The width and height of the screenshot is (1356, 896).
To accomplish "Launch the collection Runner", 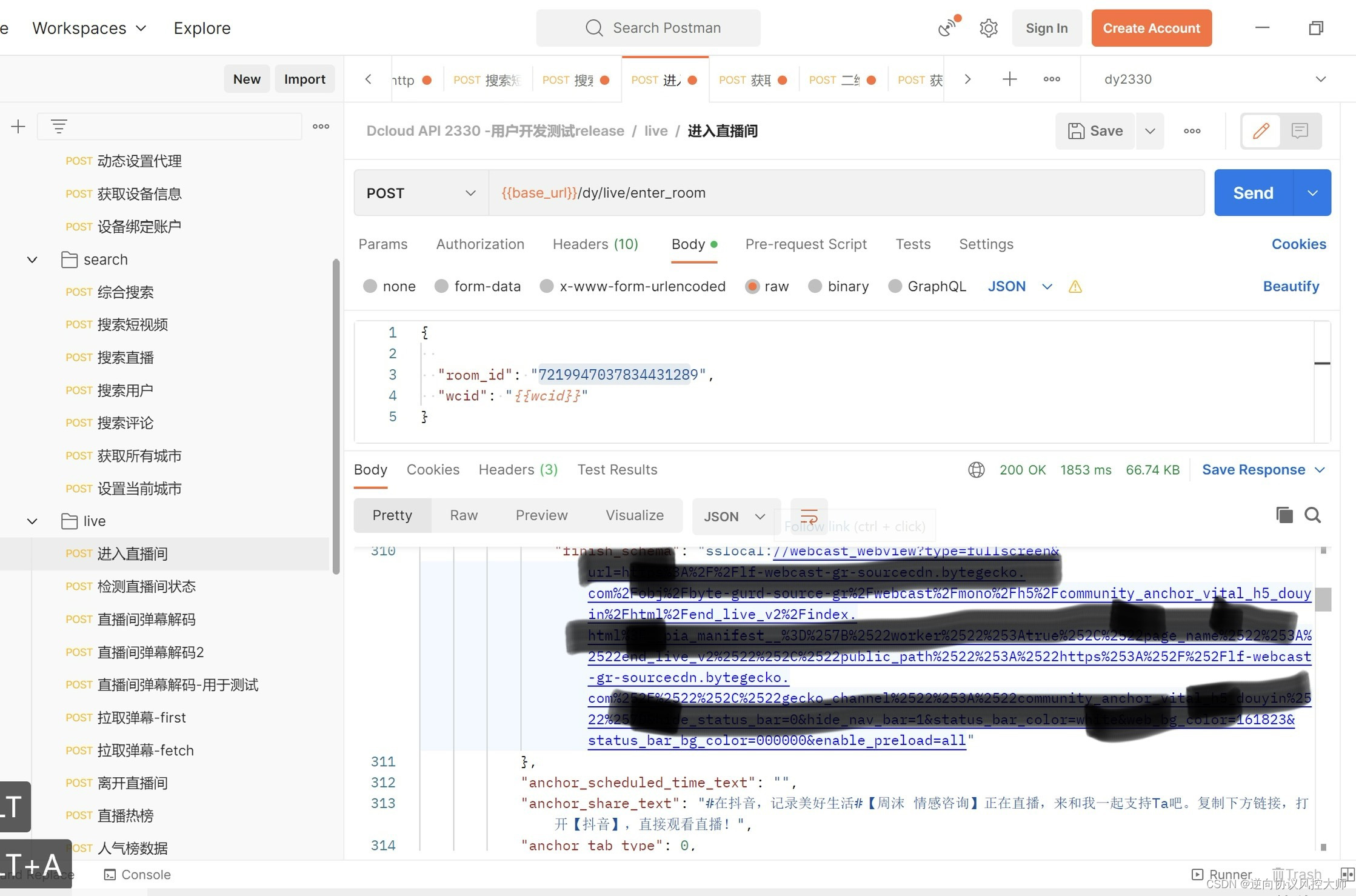I will click(1221, 875).
